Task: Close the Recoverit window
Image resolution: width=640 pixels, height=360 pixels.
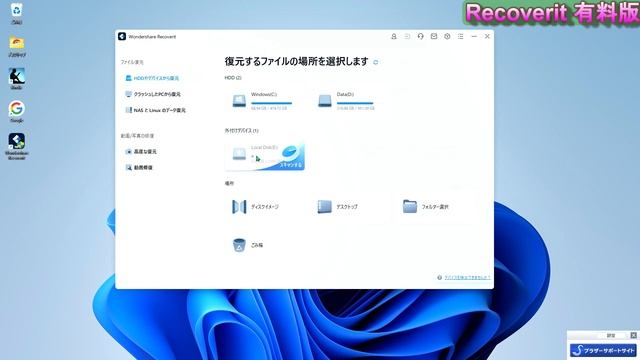Action: click(487, 36)
